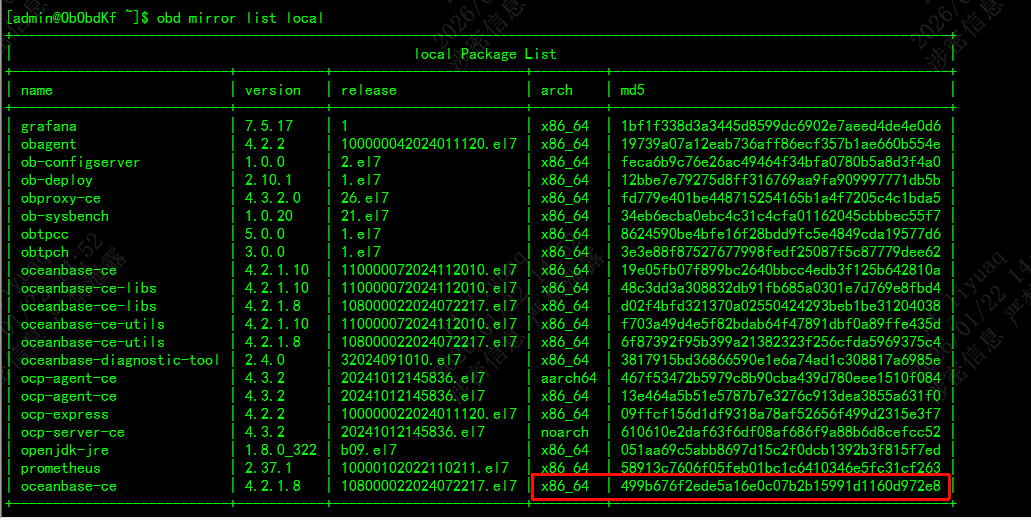Click the oceanbase-diagnostic-tool package name
This screenshot has width=1031, height=520.
[120, 360]
